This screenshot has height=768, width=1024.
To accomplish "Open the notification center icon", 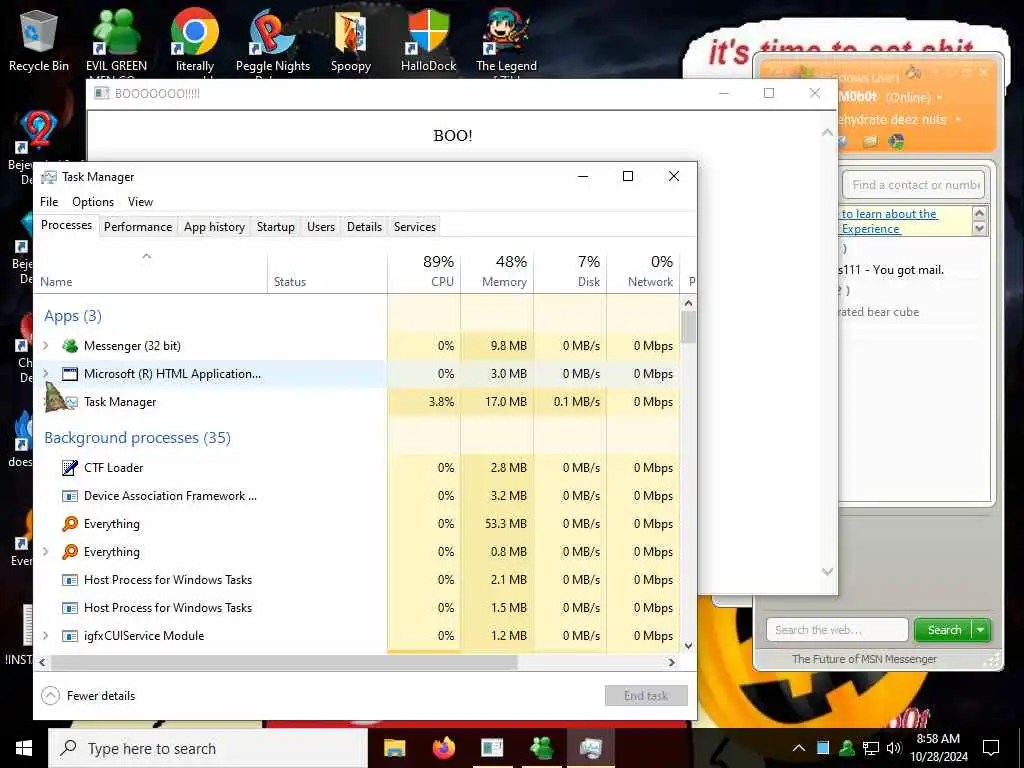I will tap(991, 748).
